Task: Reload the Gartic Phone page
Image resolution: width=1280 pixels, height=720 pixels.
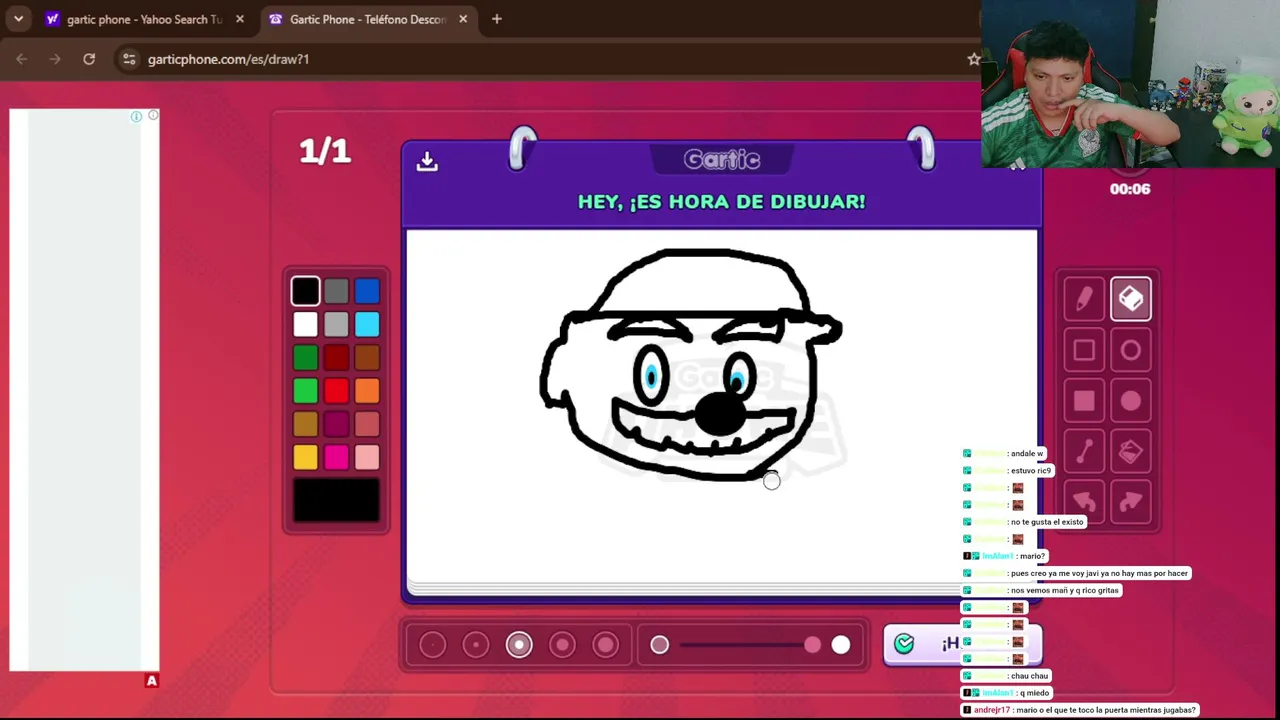Action: (x=89, y=59)
